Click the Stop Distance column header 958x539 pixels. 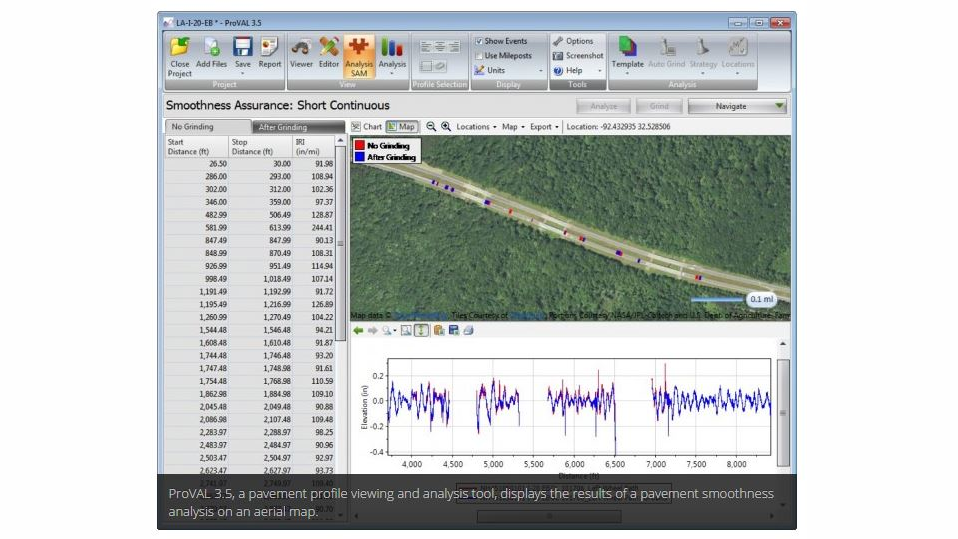[260, 147]
